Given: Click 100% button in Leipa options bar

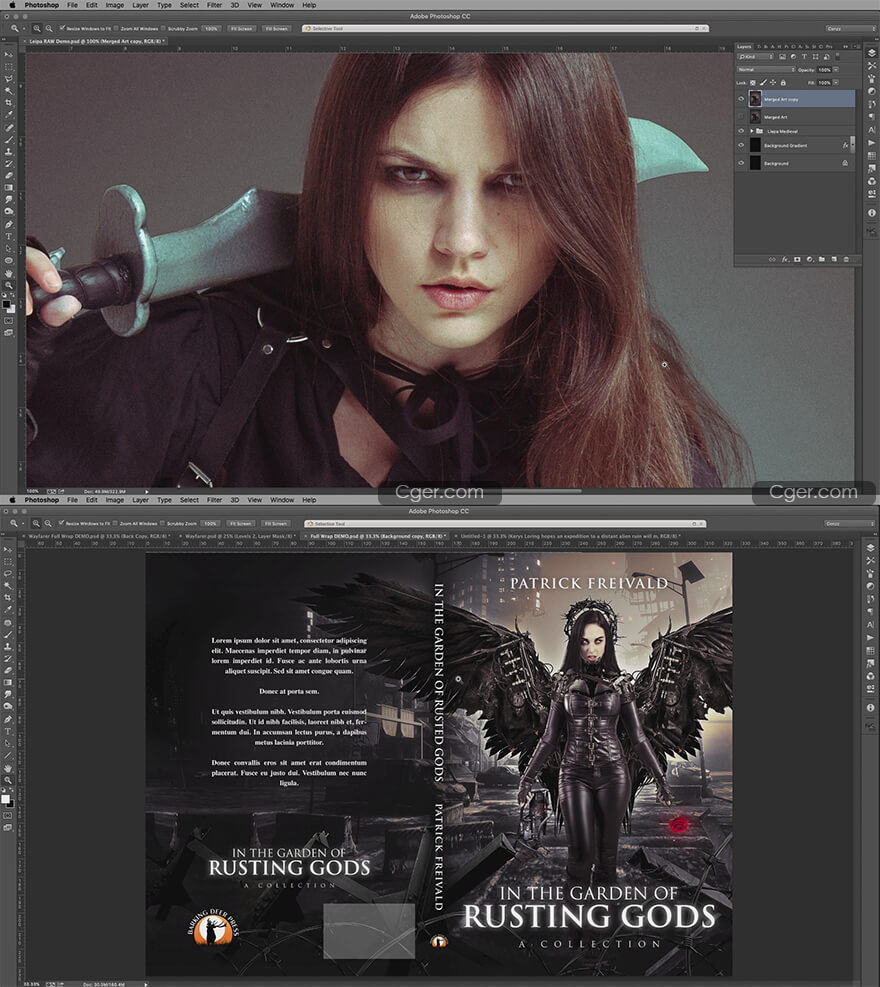Looking at the screenshot, I should pyautogui.click(x=212, y=28).
